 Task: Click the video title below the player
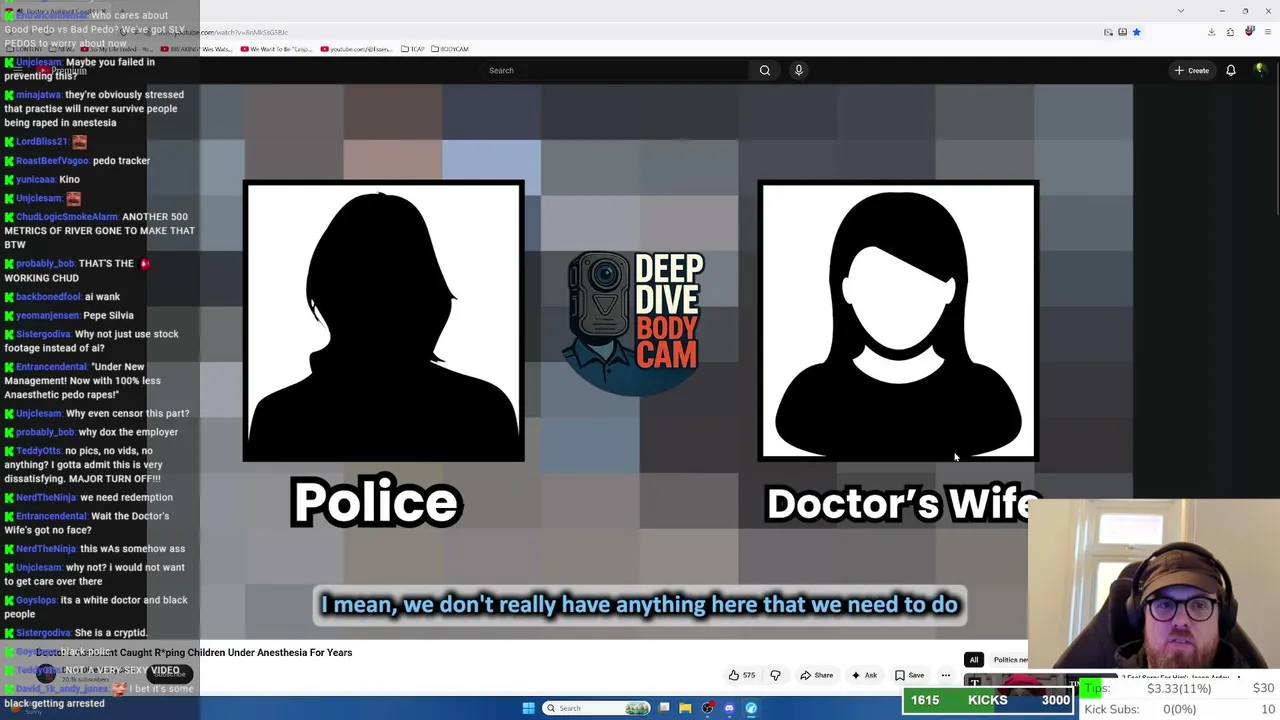click(196, 653)
